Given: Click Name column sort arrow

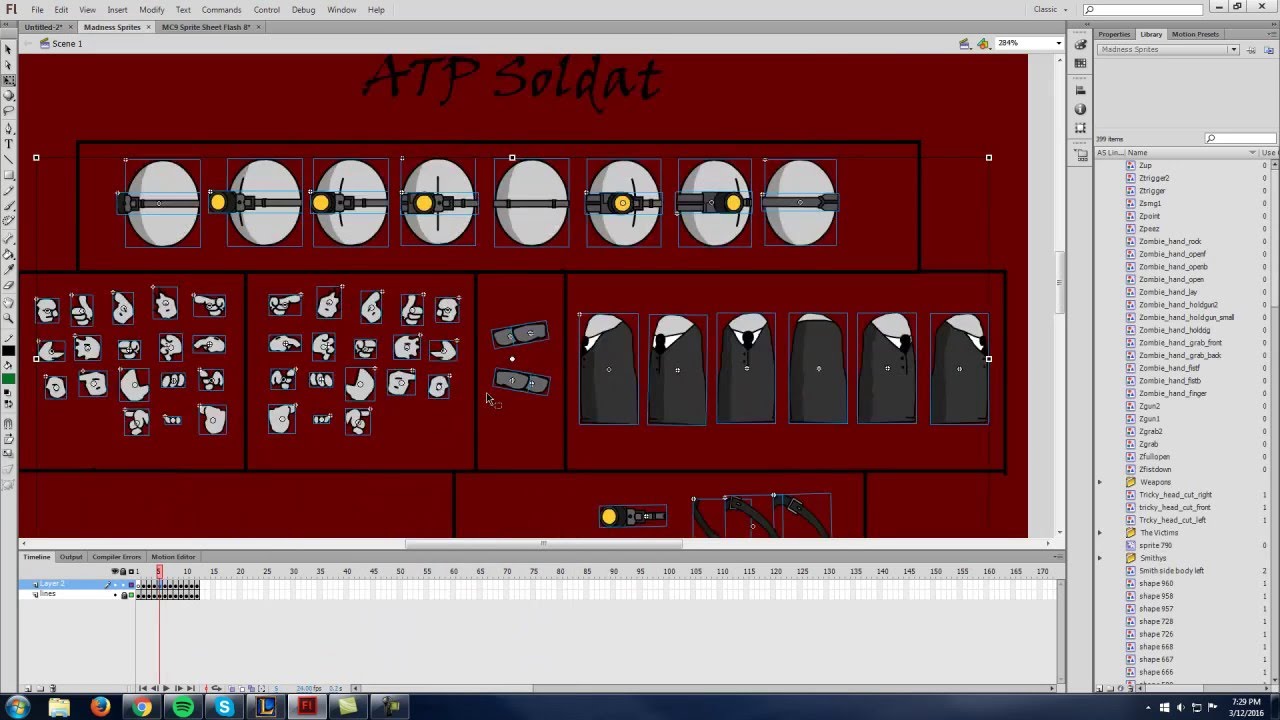Looking at the screenshot, I should coord(1252,153).
